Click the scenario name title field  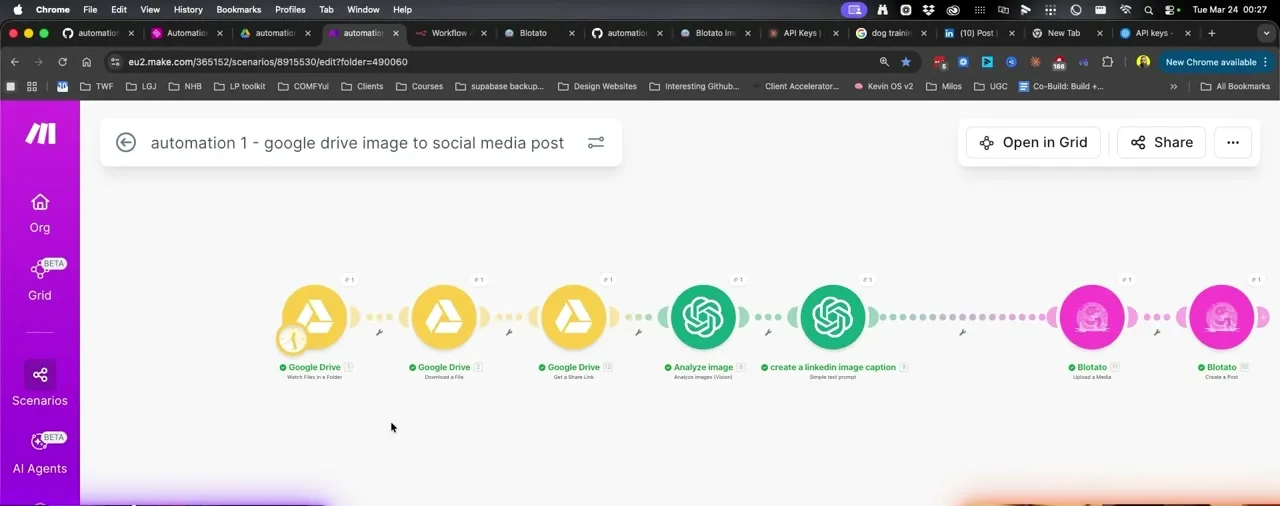click(357, 142)
